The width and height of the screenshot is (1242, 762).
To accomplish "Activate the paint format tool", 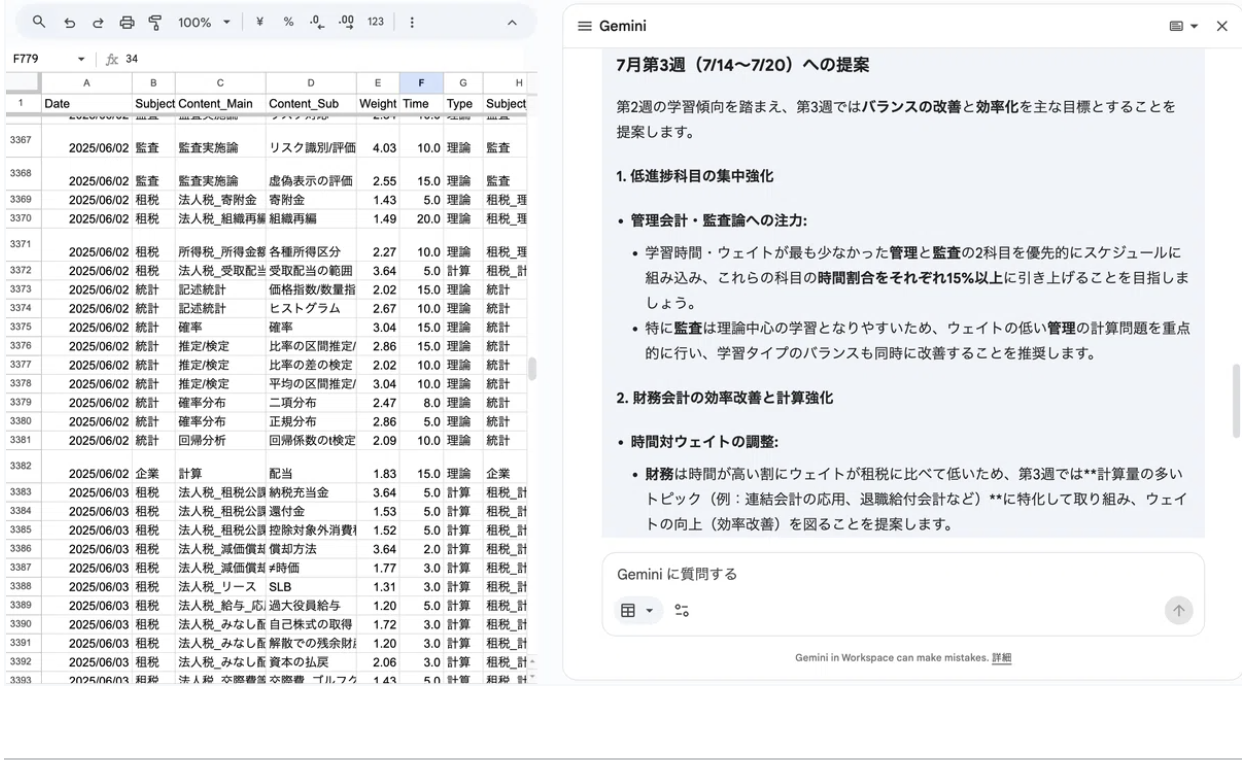I will pyautogui.click(x=156, y=21).
